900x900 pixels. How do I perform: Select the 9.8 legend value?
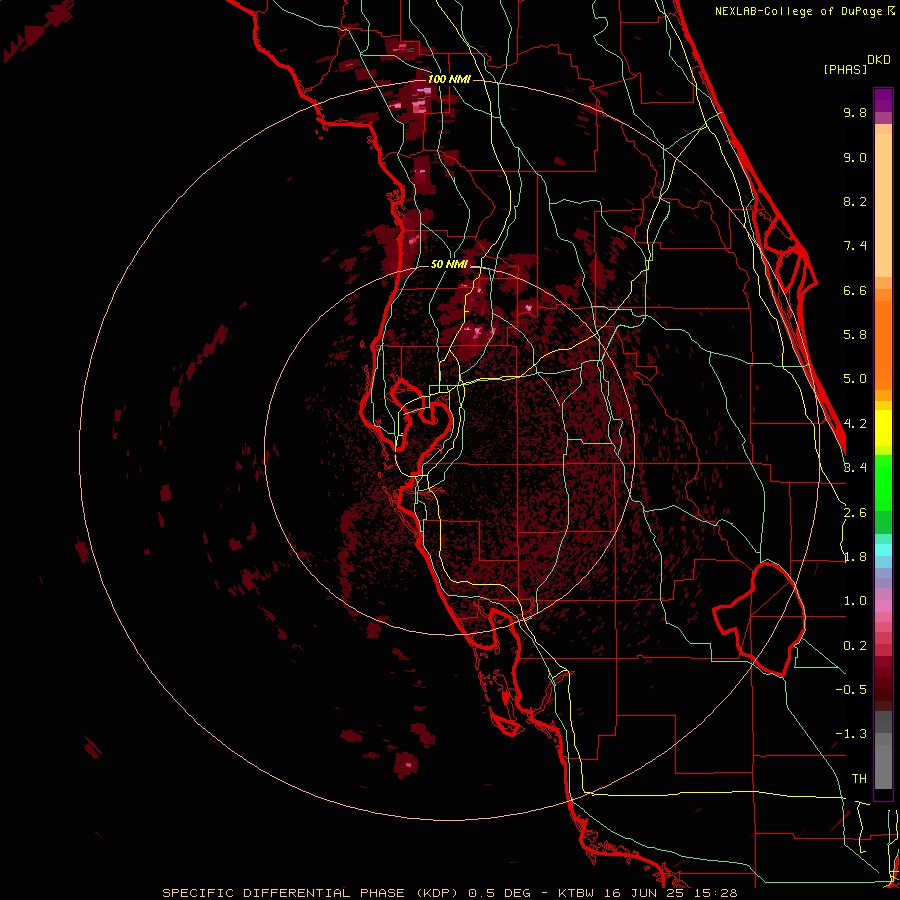pos(855,112)
